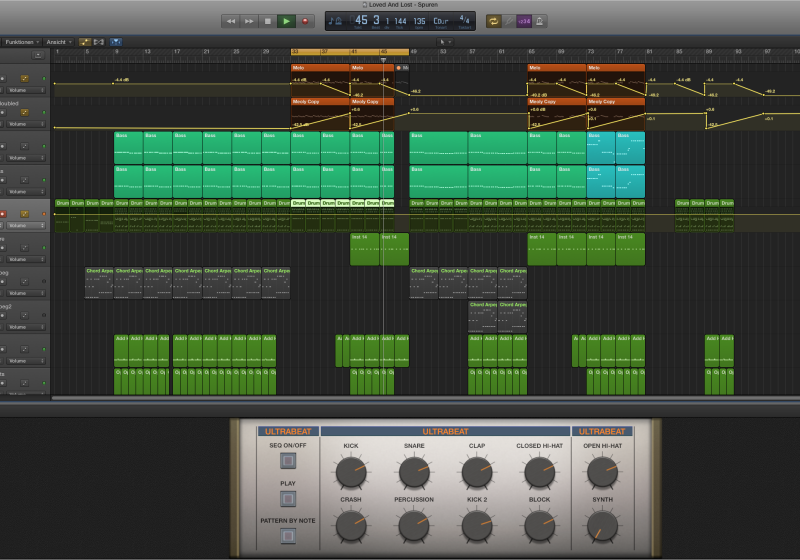The image size is (800, 560).
Task: Click the Ultrabeat KICK knob
Action: [351, 472]
